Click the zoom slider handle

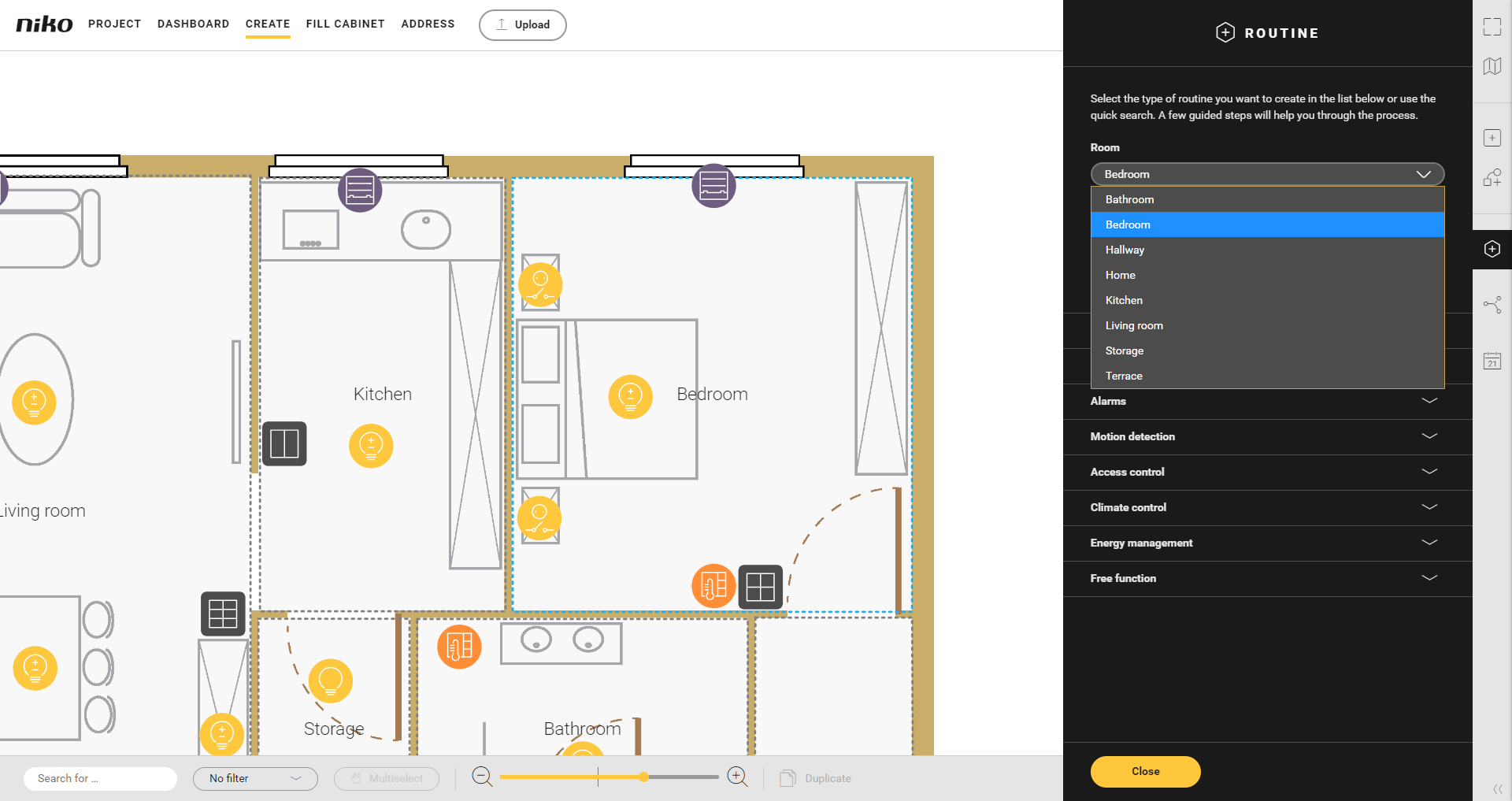(643, 777)
